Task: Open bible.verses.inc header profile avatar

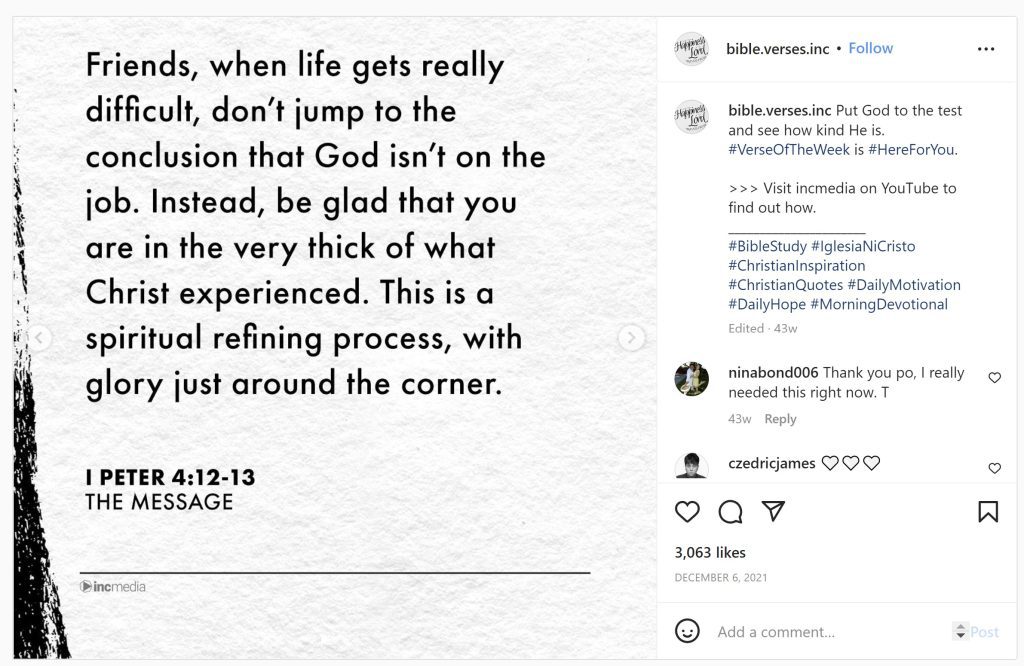Action: [x=691, y=49]
